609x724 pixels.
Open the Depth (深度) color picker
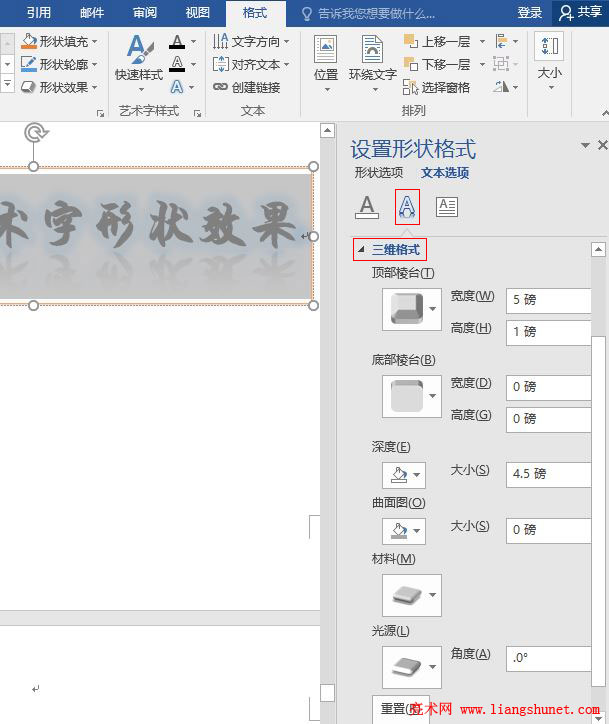(402, 475)
